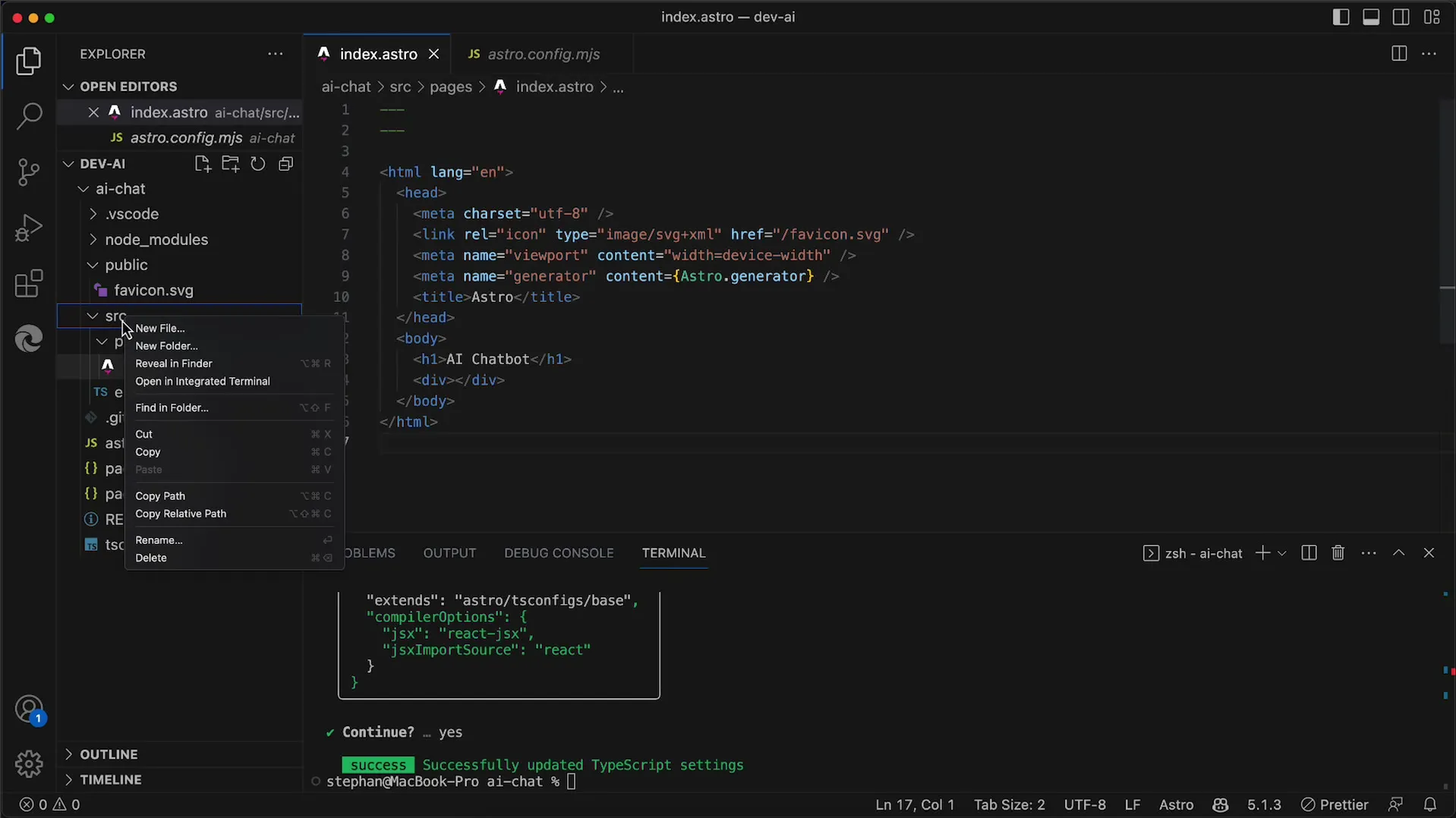This screenshot has width=1456, height=818.
Task: Open favicon.svg in the file tree
Action: point(153,291)
